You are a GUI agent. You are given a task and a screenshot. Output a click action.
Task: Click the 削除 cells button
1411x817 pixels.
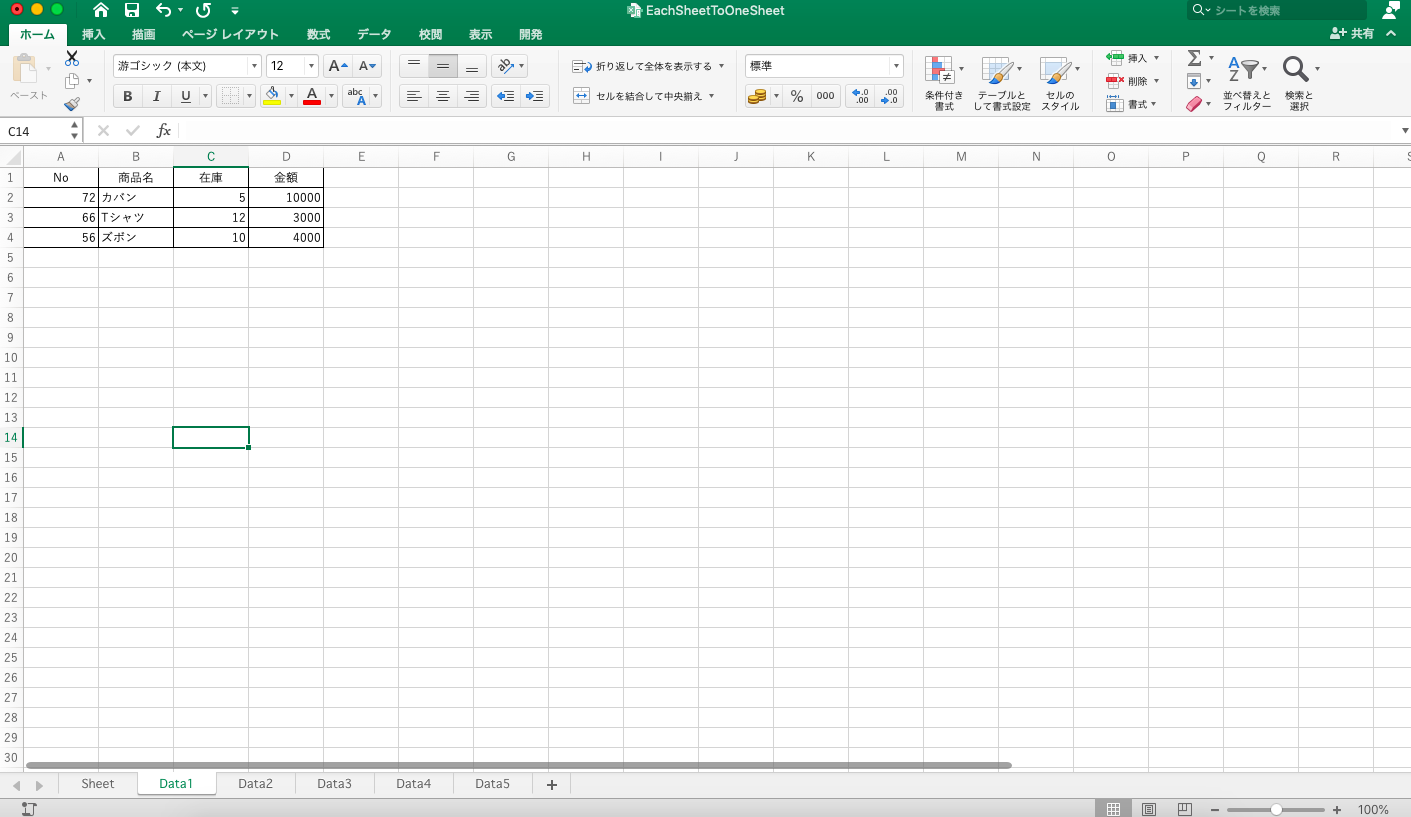pos(1133,81)
